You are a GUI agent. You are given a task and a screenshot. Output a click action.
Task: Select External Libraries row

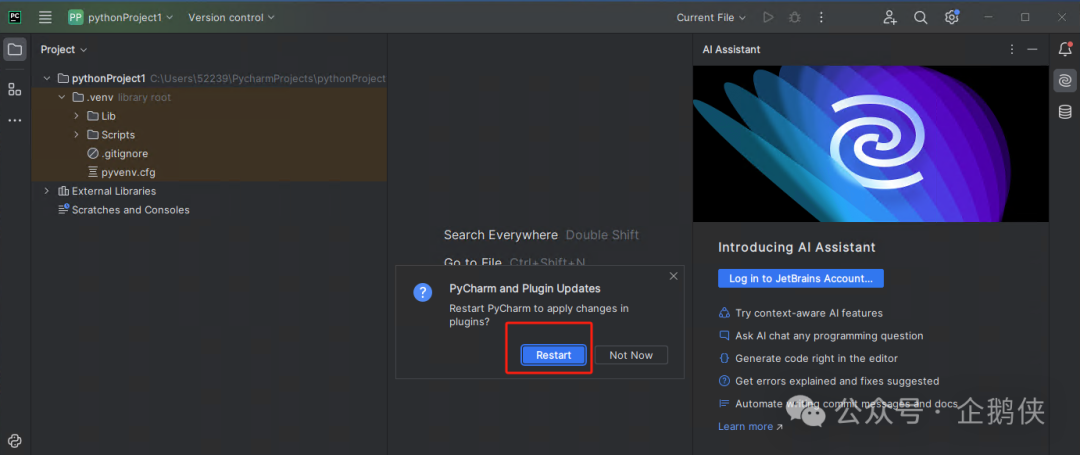(209, 191)
